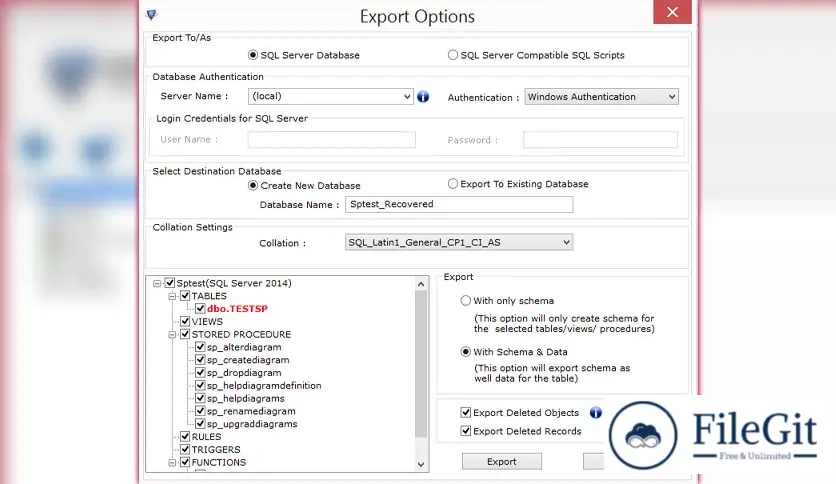The image size is (836, 484).
Task: Click the info icon beside Export Deleted Objects
Action: click(x=596, y=413)
